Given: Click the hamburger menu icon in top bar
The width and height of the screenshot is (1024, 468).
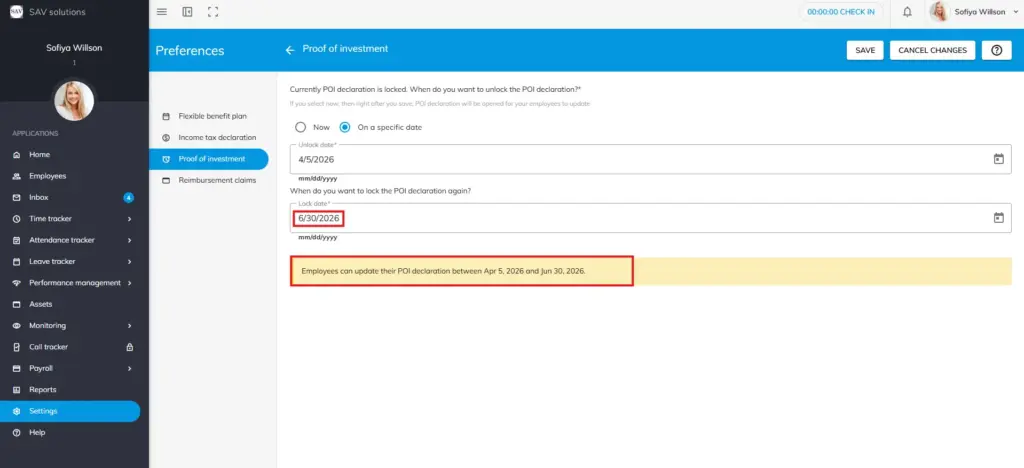Looking at the screenshot, I should [x=162, y=12].
